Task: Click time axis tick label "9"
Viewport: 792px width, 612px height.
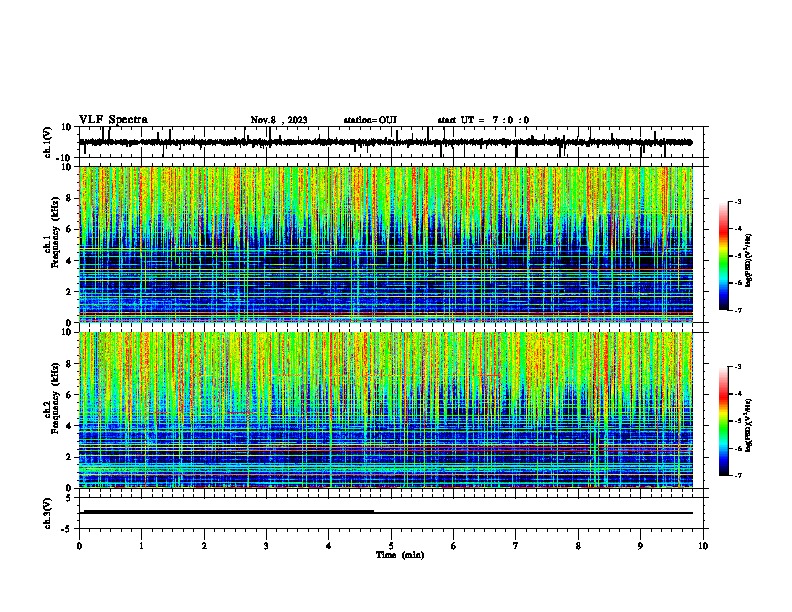Action: 640,546
